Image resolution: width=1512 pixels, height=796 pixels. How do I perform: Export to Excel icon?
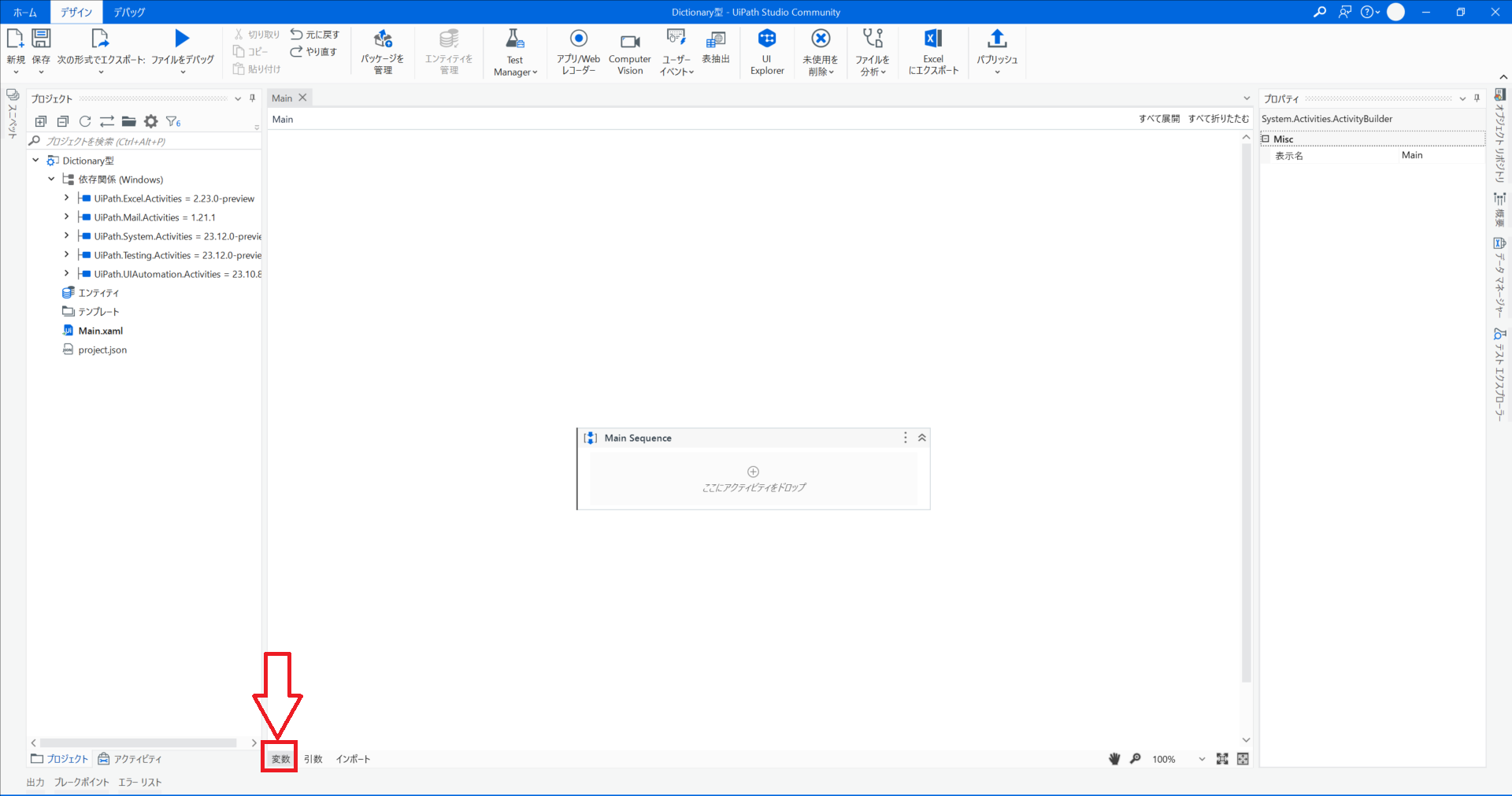point(933,39)
